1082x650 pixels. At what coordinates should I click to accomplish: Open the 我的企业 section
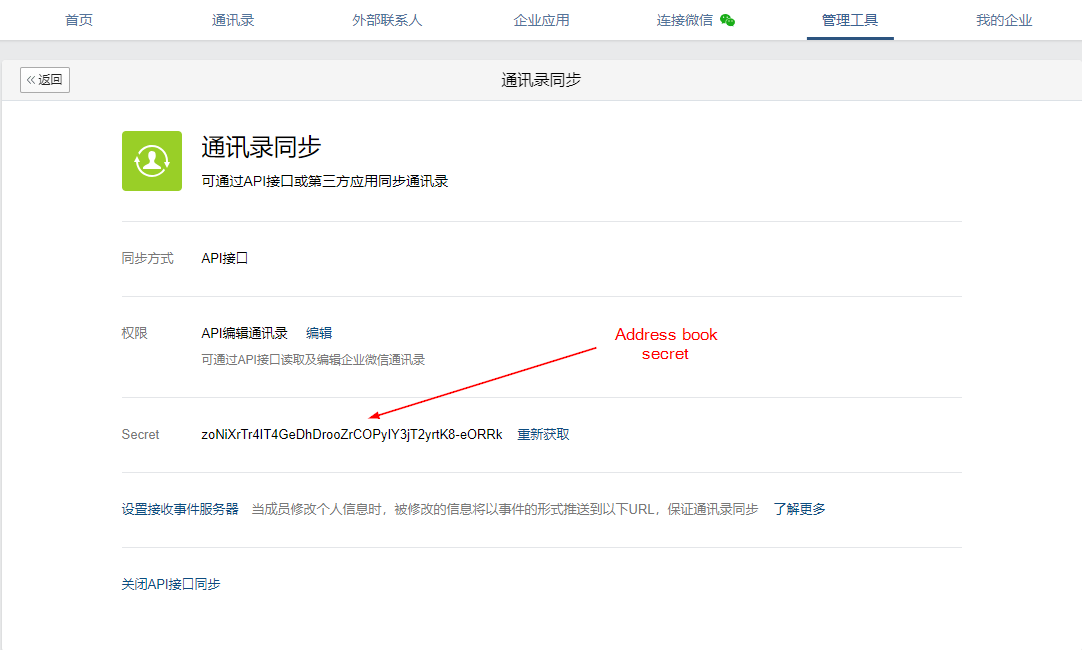click(x=1004, y=19)
